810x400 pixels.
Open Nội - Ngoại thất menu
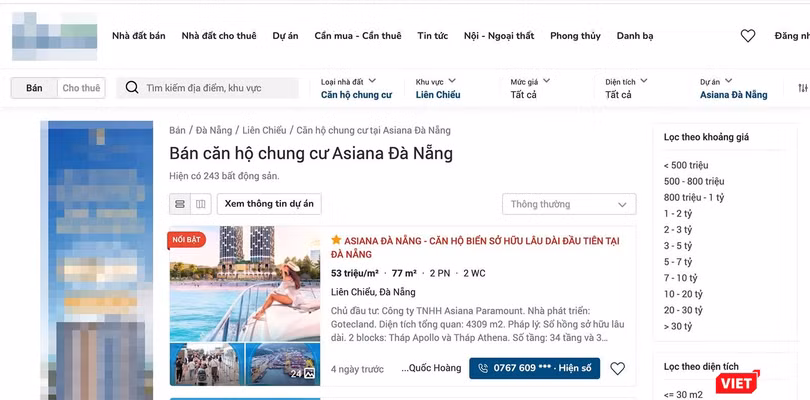coord(499,36)
